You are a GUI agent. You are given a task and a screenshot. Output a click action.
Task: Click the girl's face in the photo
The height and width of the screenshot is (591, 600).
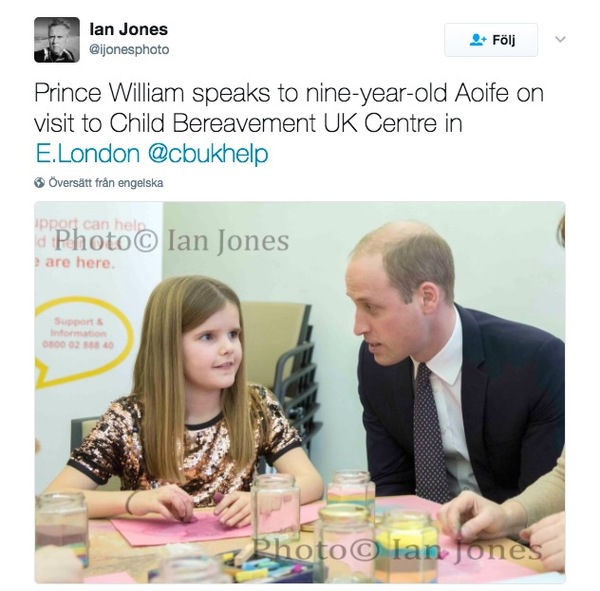coord(214,346)
